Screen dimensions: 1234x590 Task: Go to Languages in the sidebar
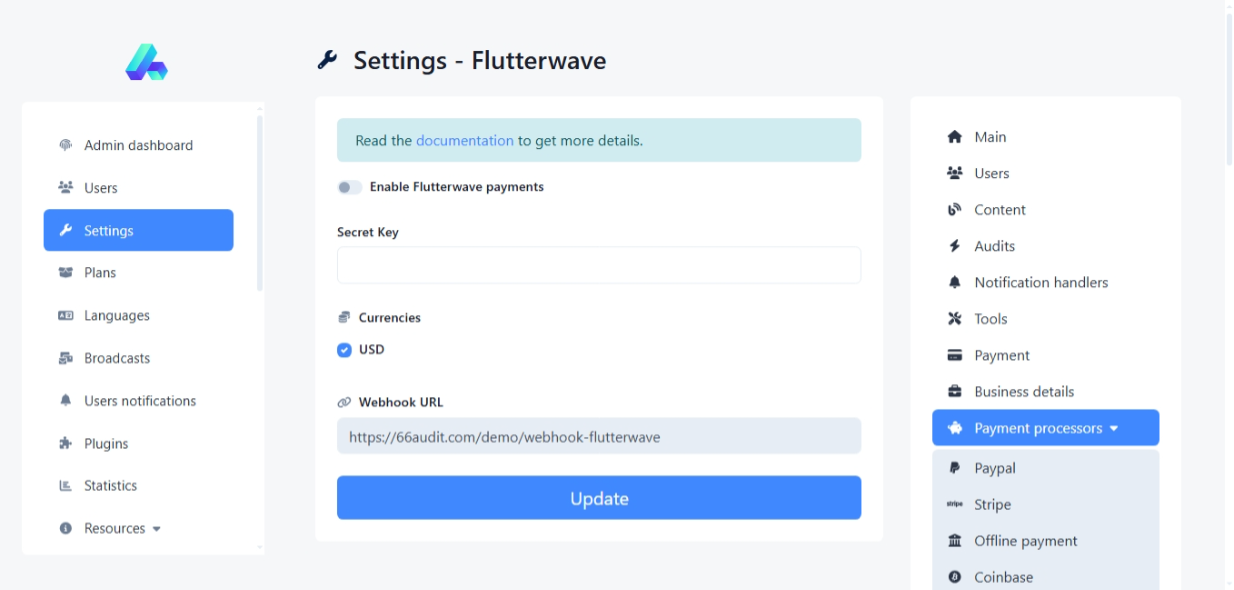[x=116, y=316]
